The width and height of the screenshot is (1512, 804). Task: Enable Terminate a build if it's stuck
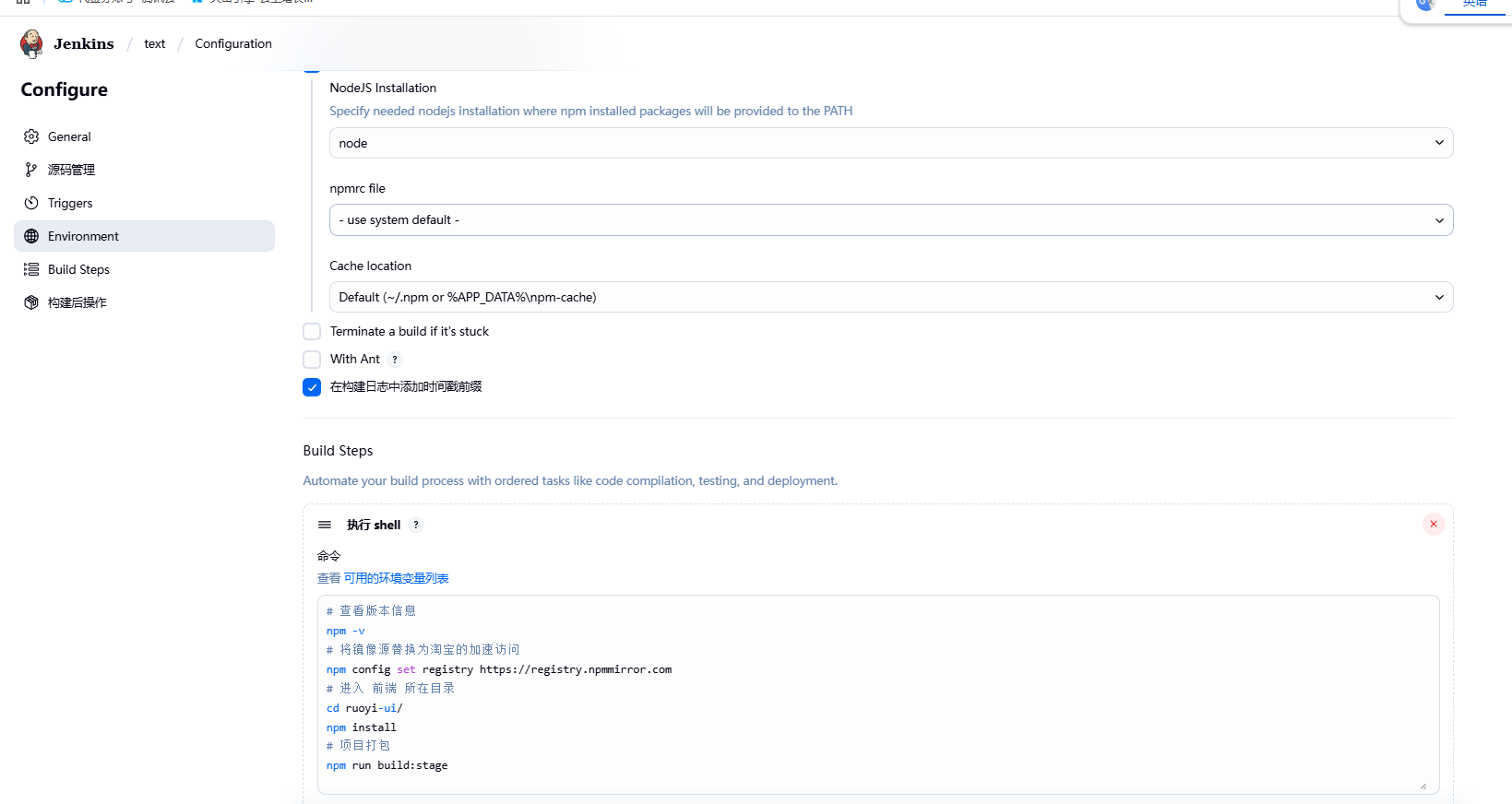tap(312, 332)
